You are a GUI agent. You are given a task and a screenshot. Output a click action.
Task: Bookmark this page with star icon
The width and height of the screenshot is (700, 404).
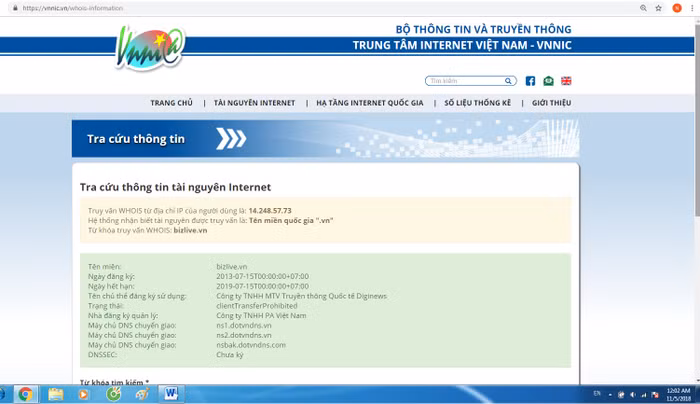point(658,7)
